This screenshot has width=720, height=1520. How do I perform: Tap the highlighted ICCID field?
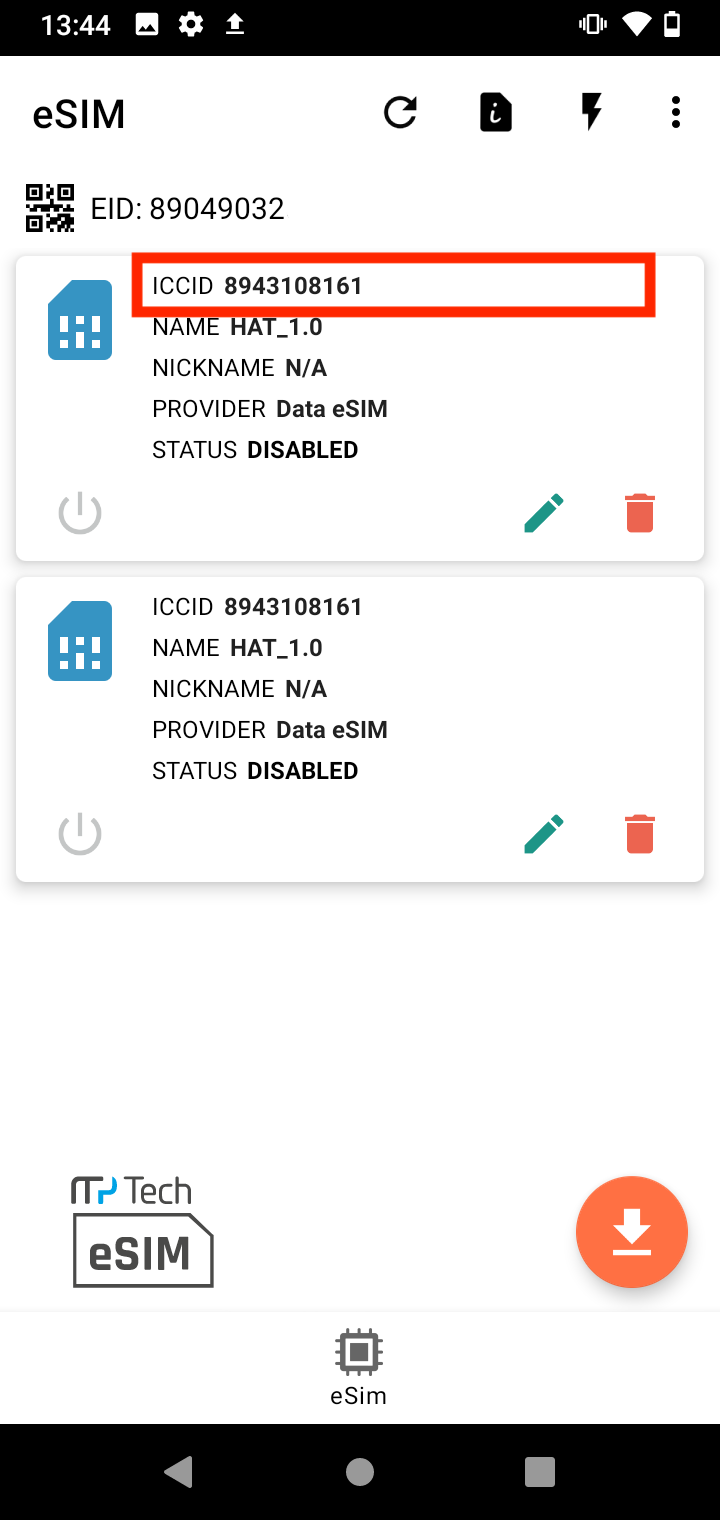tap(392, 285)
